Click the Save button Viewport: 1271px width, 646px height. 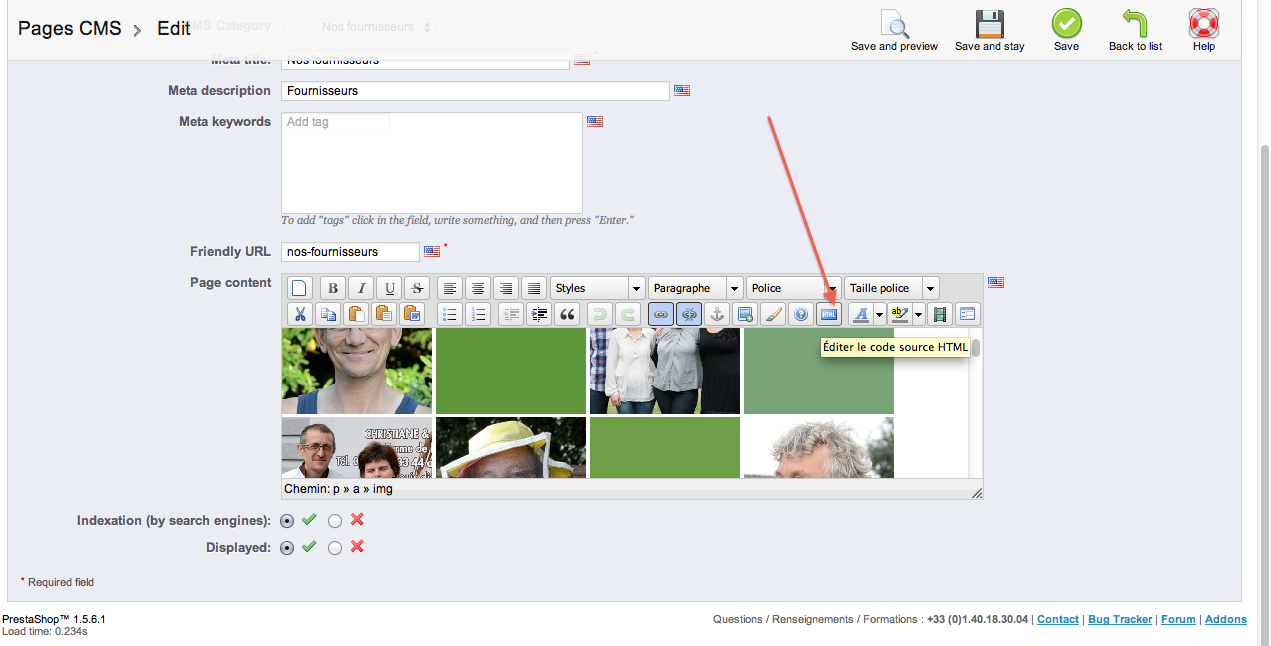[x=1067, y=31]
